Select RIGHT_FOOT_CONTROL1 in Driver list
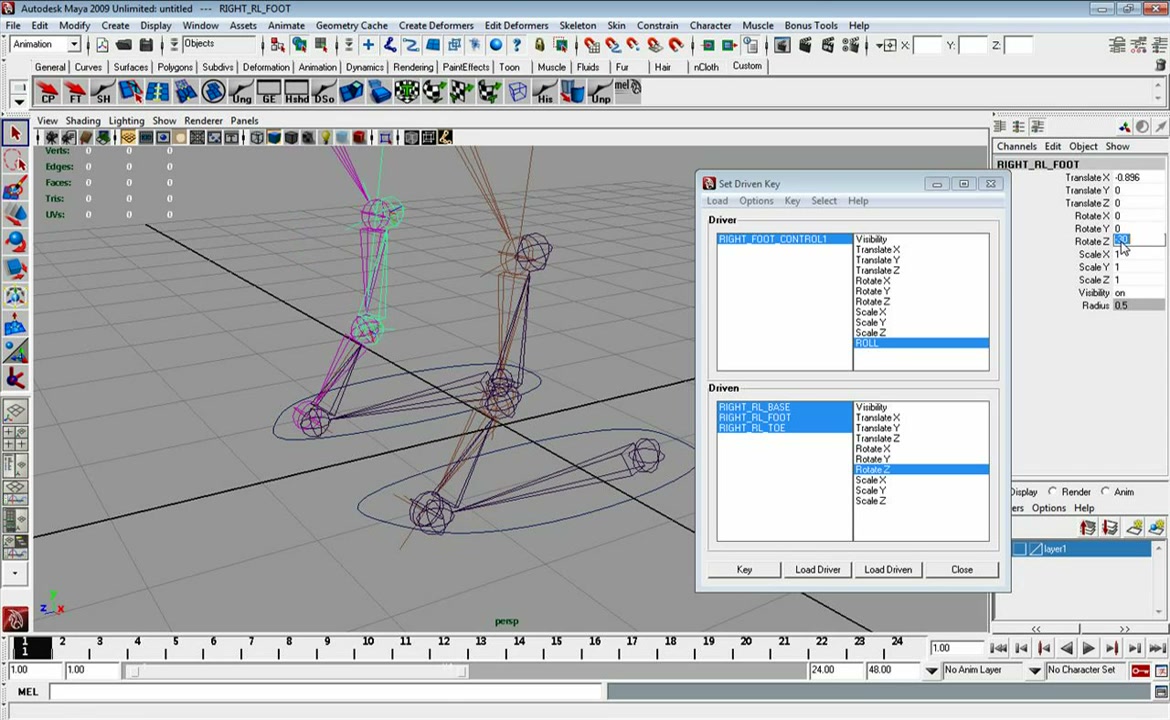The width and height of the screenshot is (1170, 720). point(783,240)
